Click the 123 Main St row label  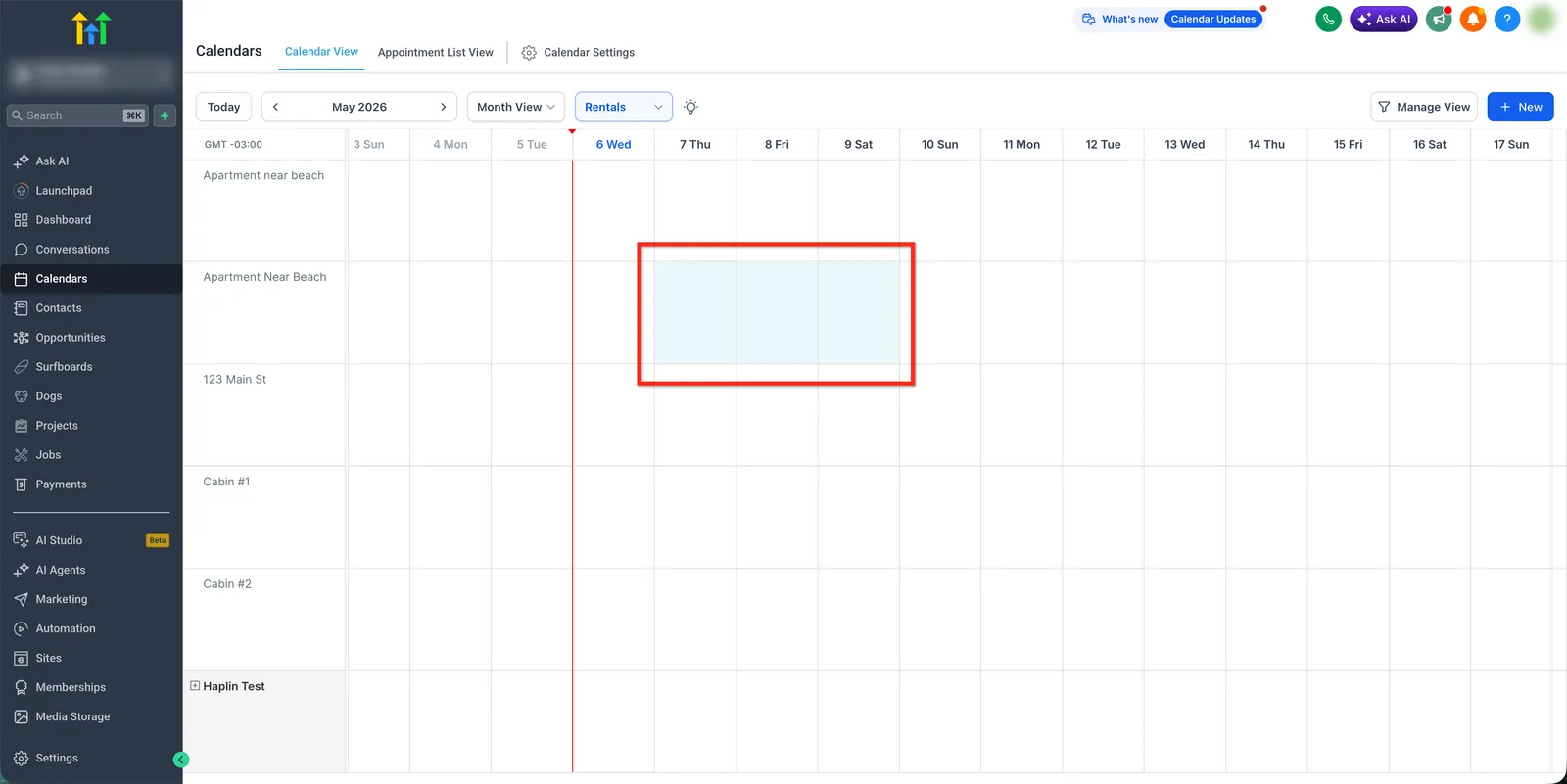(x=234, y=379)
